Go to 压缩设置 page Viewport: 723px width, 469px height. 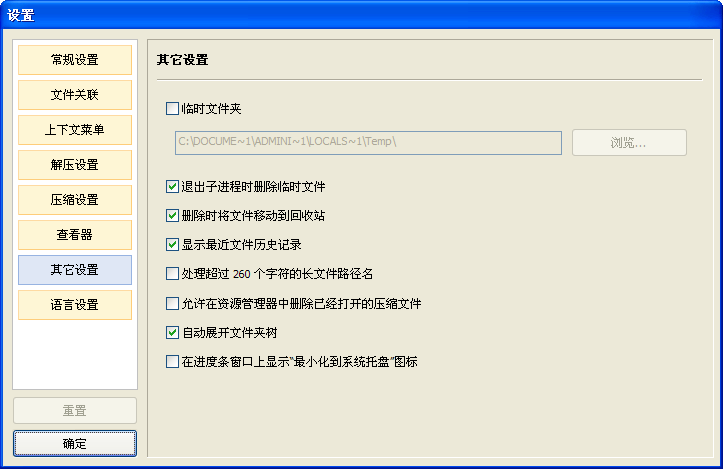coord(75,200)
